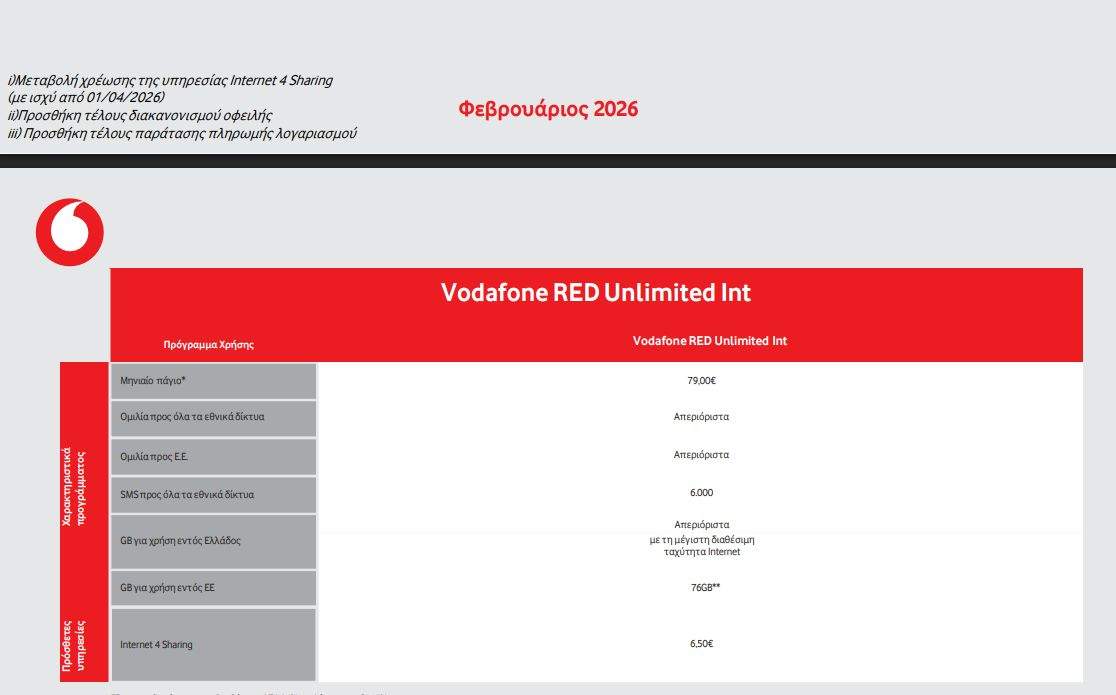Screen dimensions: 1116x695
Task: Select the Πρόγραμμα Χρήσης header cell
Action: pyautogui.click(x=209, y=344)
